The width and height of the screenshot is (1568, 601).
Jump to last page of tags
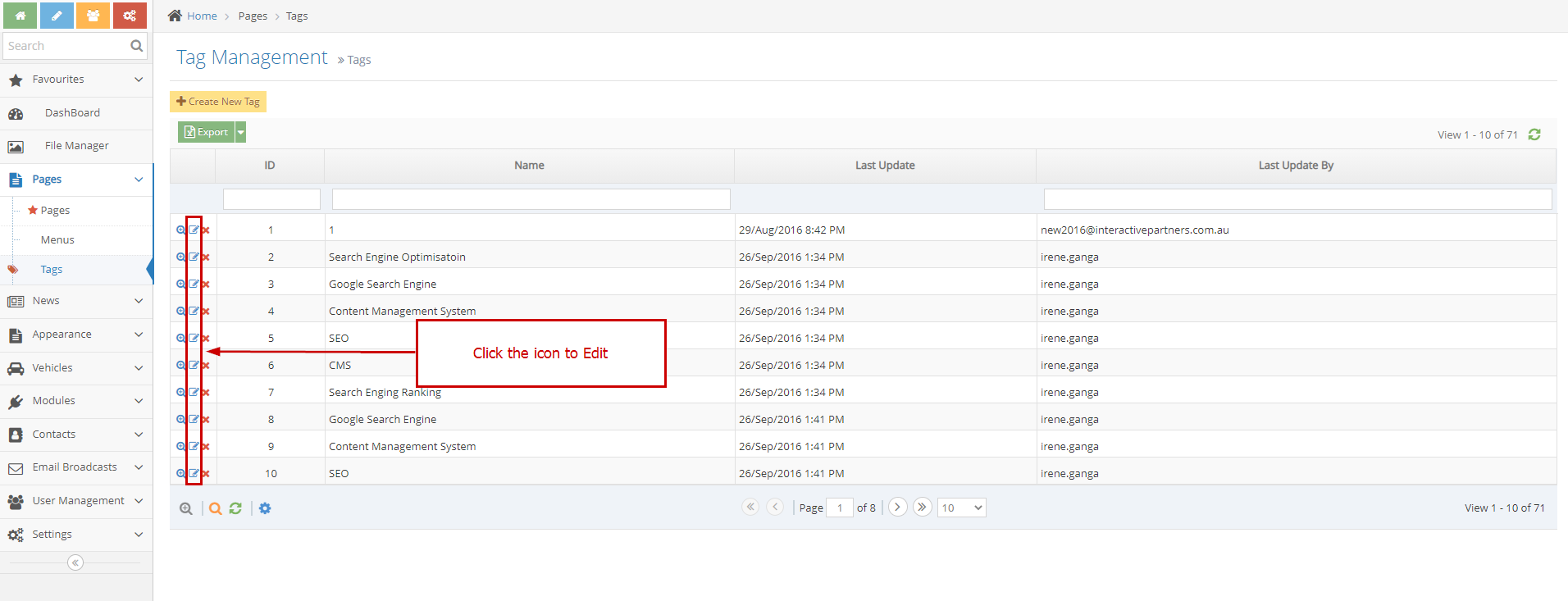tap(922, 507)
